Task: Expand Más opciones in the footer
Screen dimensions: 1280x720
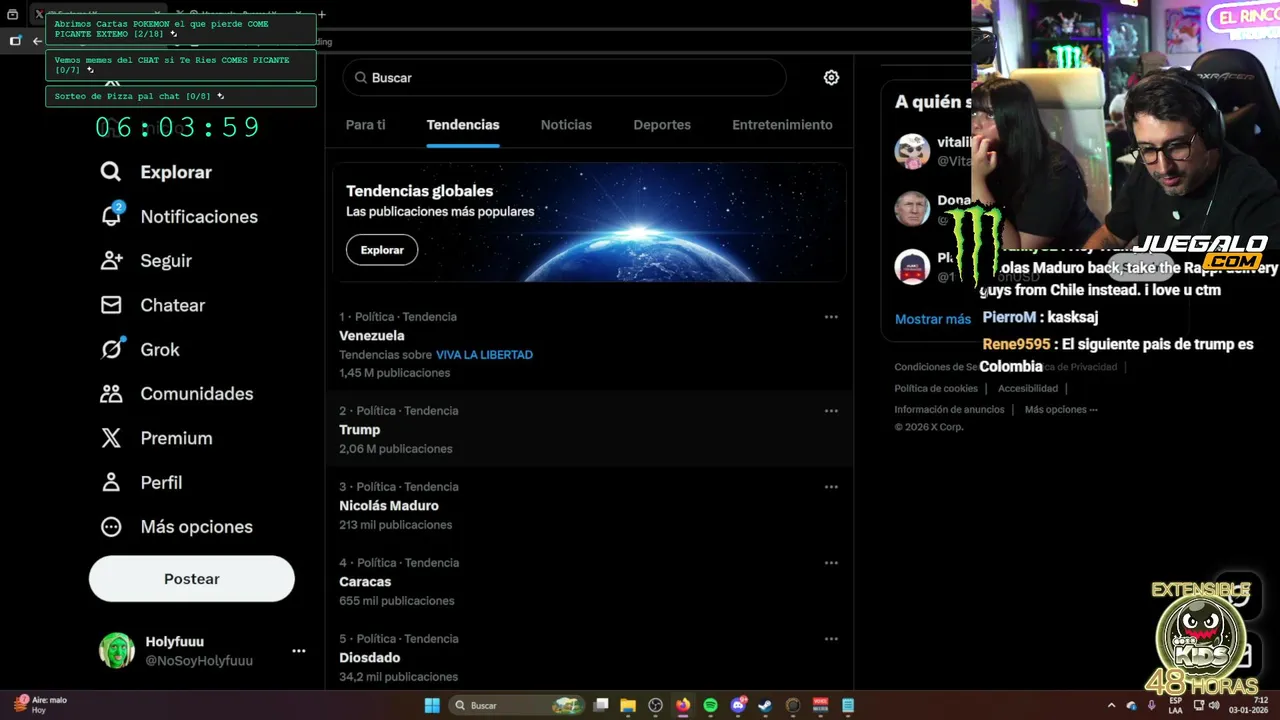Action: pos(1061,409)
